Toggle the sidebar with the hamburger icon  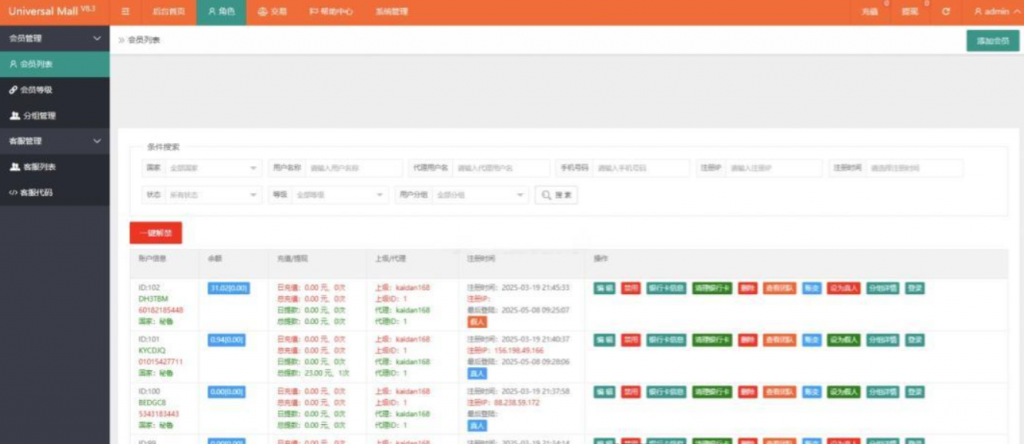[125, 12]
